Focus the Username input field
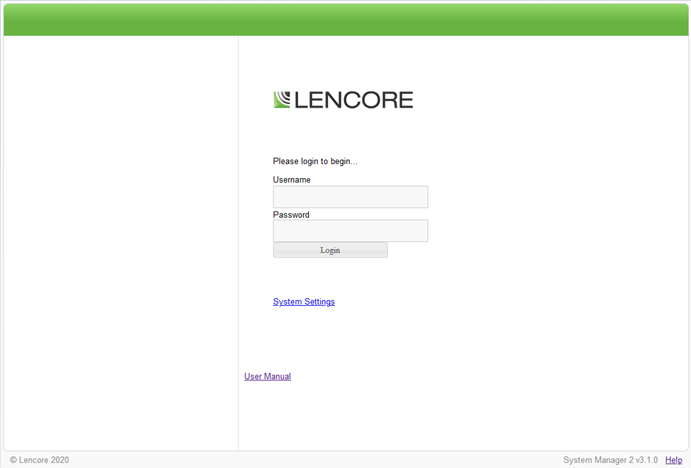 tap(350, 197)
